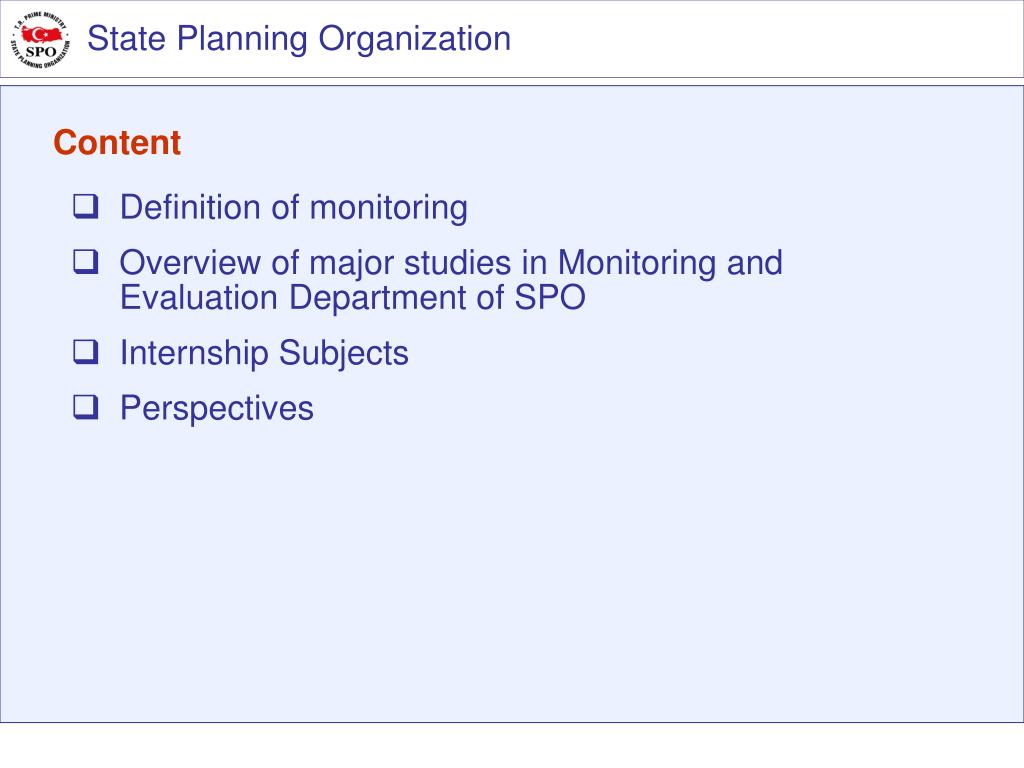1024x768 pixels.
Task: Click the white footer strip below the slide
Action: click(x=511, y=745)
